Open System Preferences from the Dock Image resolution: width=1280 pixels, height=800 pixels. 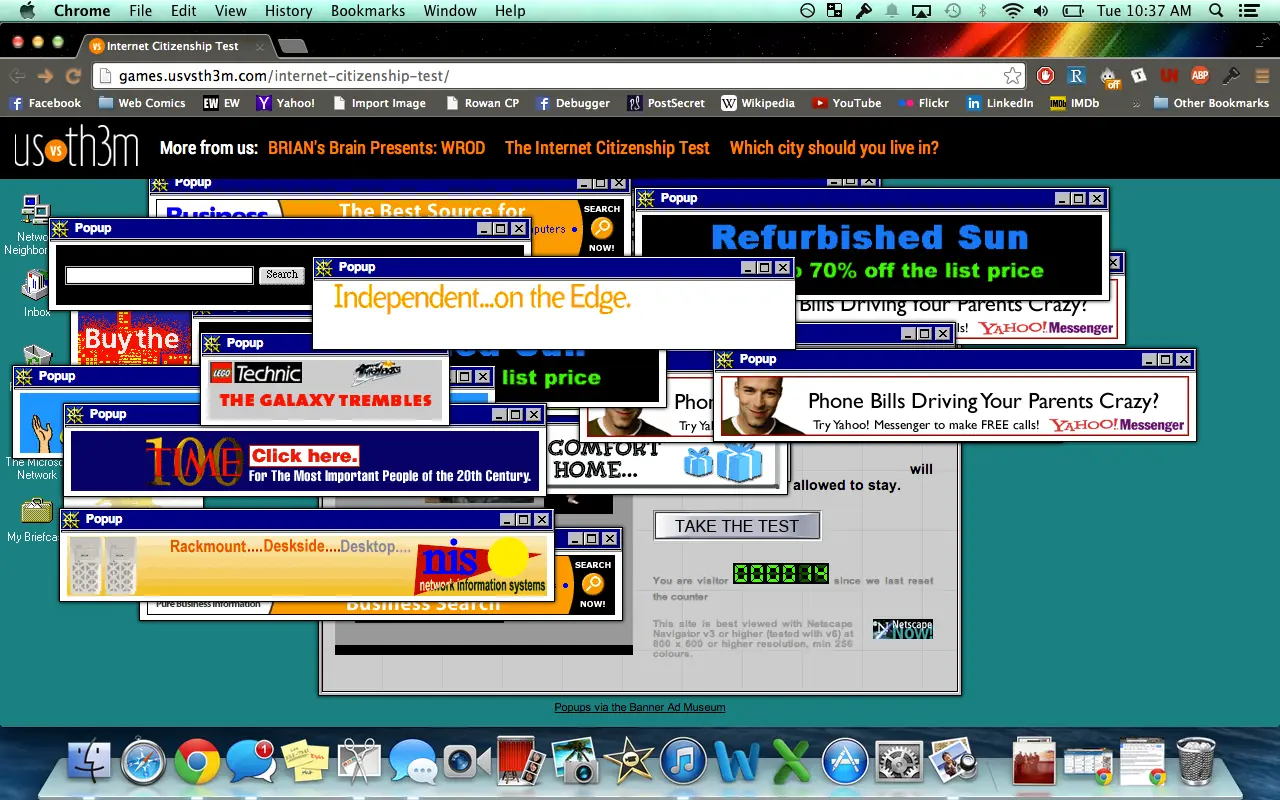point(897,762)
